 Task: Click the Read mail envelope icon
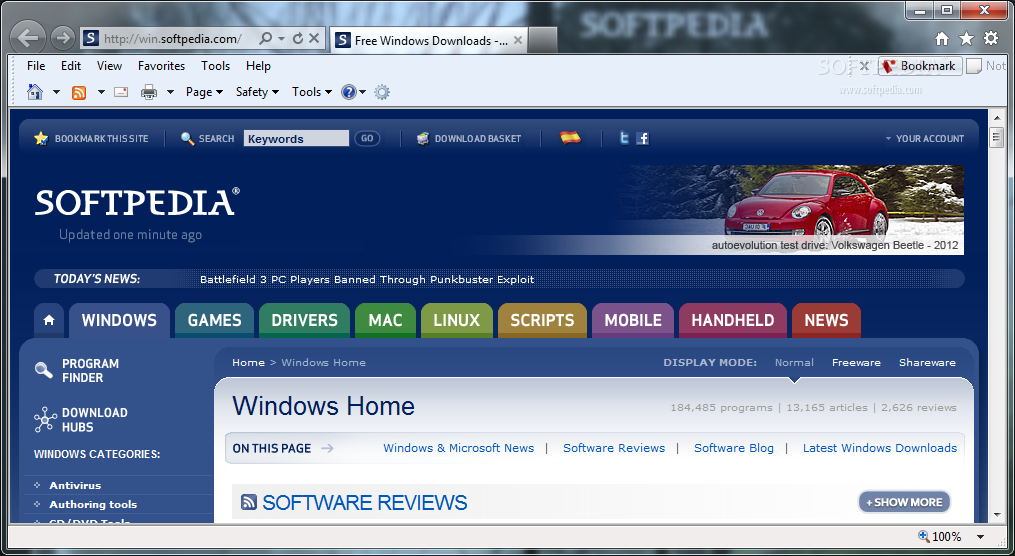pos(121,92)
